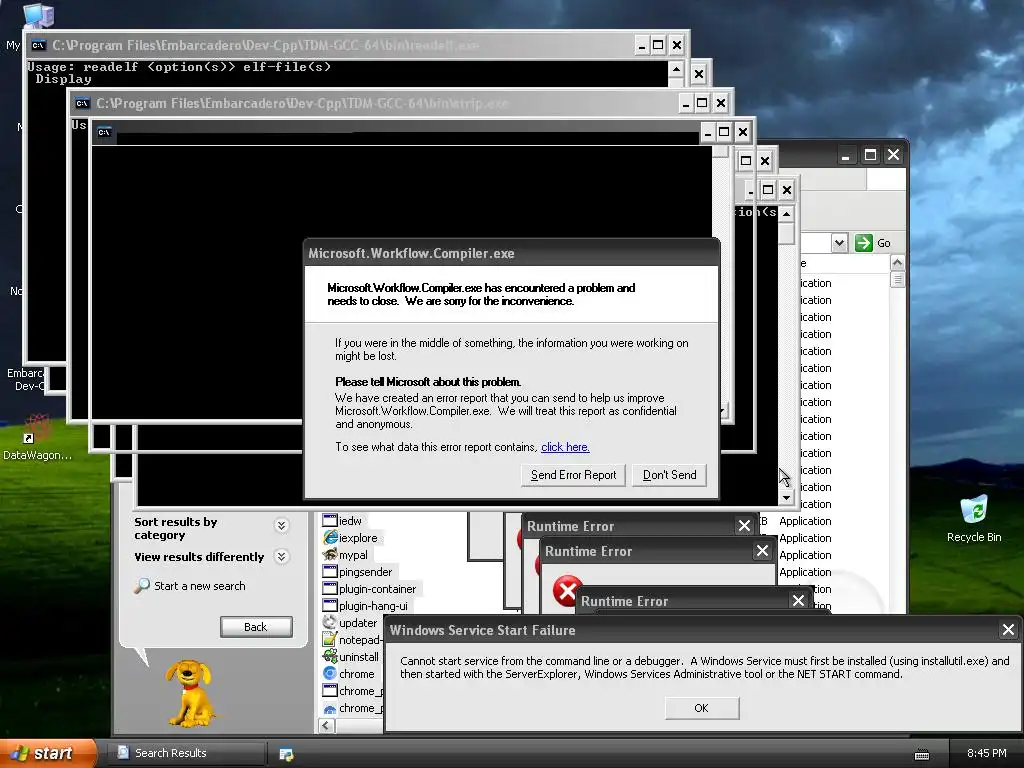This screenshot has width=1024, height=768.
Task: Click scroll-down arrow of rear console window
Action: (787, 497)
